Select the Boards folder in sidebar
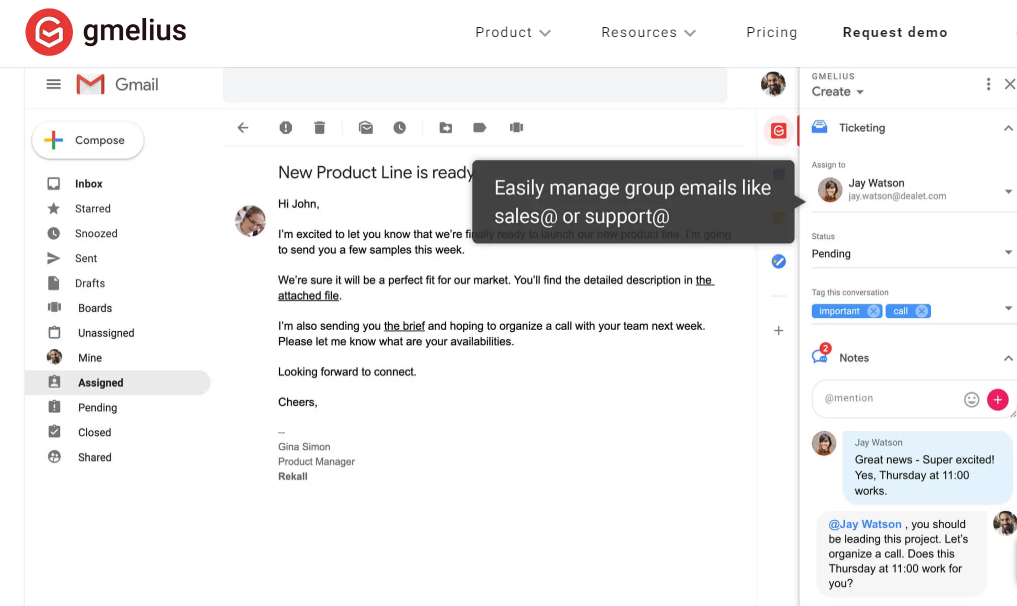1017x606 pixels. pyautogui.click(x=95, y=308)
